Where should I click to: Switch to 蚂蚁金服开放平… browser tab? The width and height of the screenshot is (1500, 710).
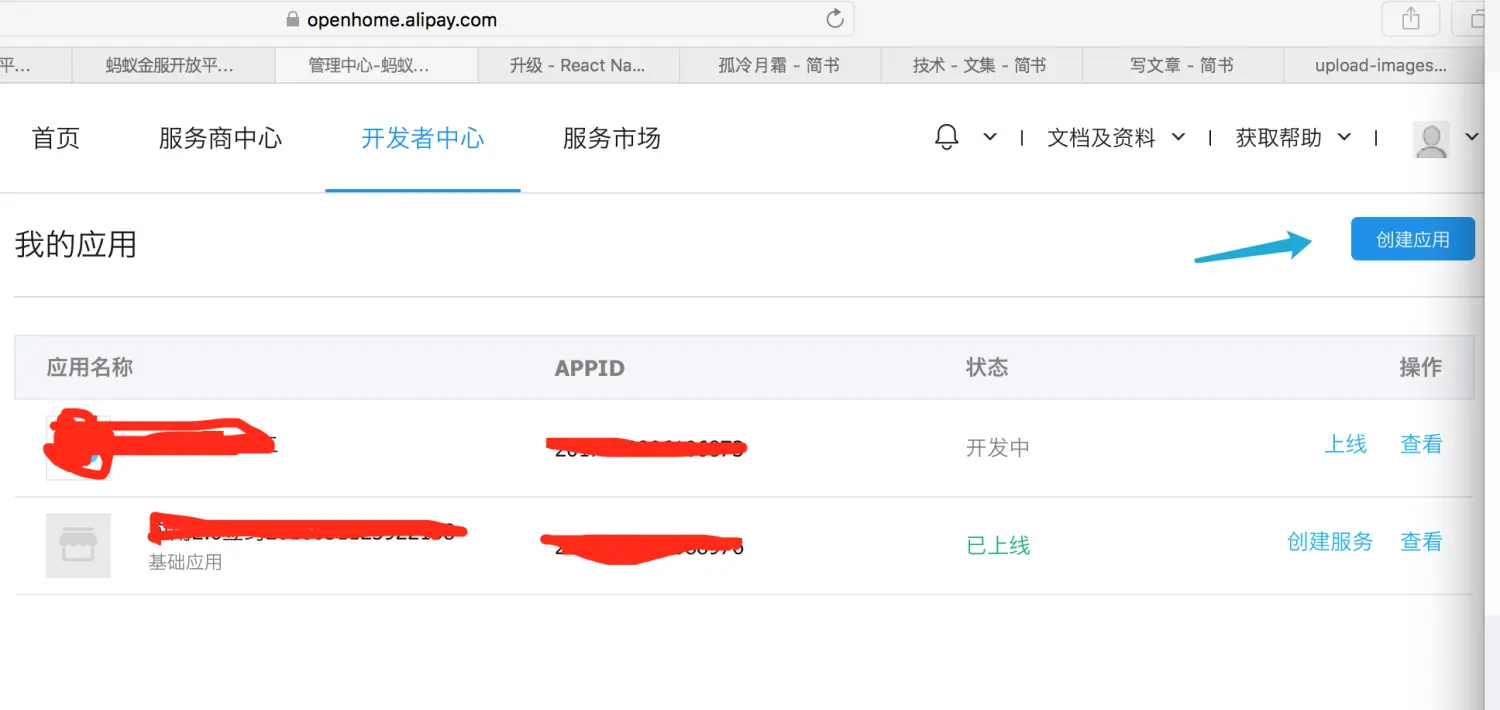[x=173, y=66]
